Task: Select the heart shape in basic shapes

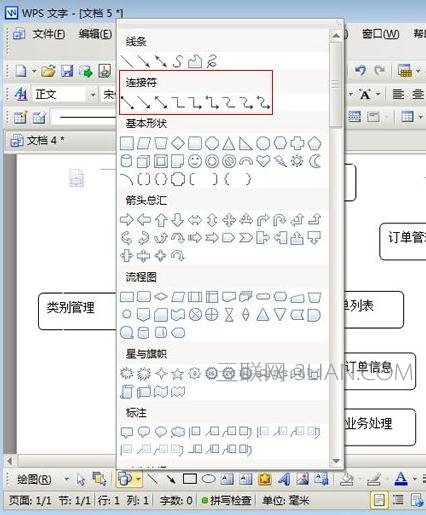Action: click(x=263, y=162)
